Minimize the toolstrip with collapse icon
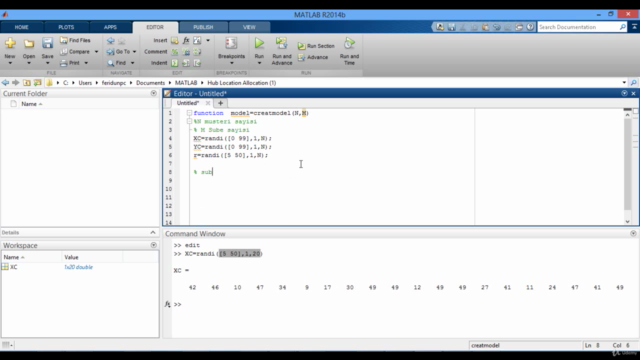Image resolution: width=640 pixels, height=360 pixels. point(634,27)
